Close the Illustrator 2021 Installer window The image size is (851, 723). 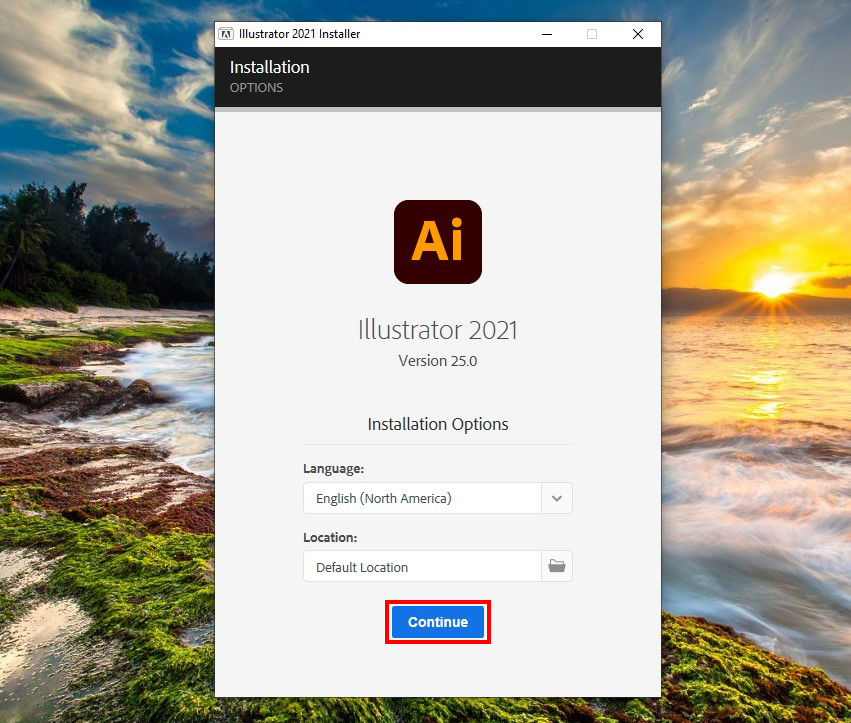coord(637,34)
